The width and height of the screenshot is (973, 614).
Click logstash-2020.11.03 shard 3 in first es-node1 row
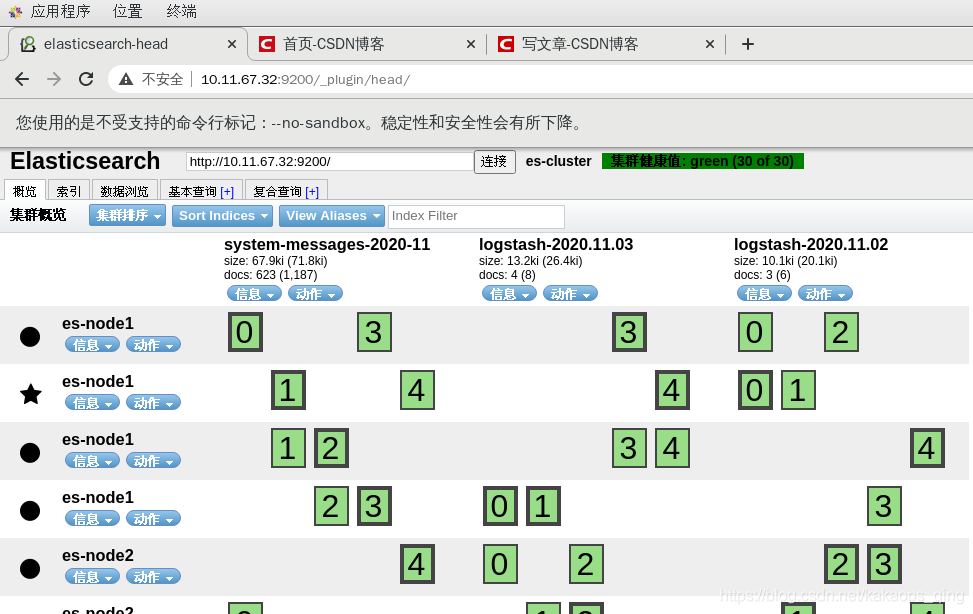coord(629,332)
